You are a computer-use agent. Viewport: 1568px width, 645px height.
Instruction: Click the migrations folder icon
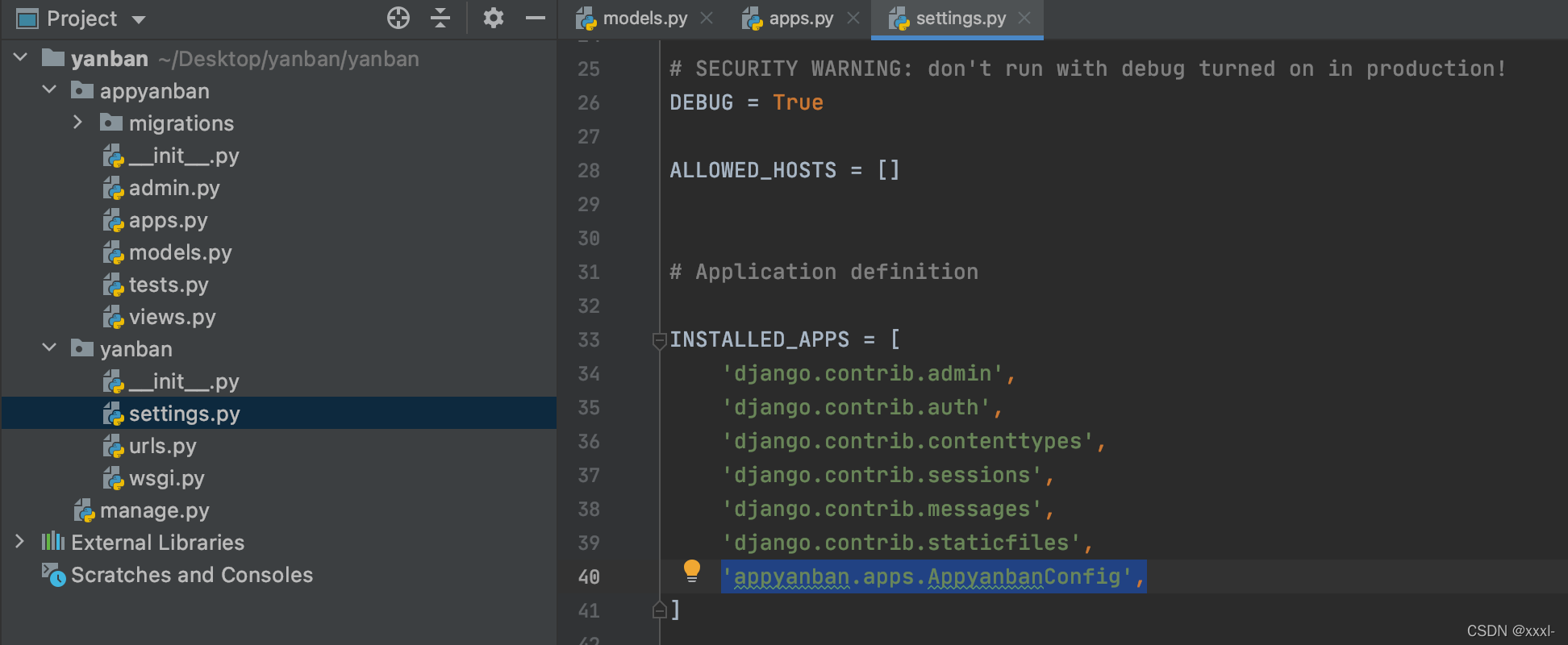coord(111,123)
